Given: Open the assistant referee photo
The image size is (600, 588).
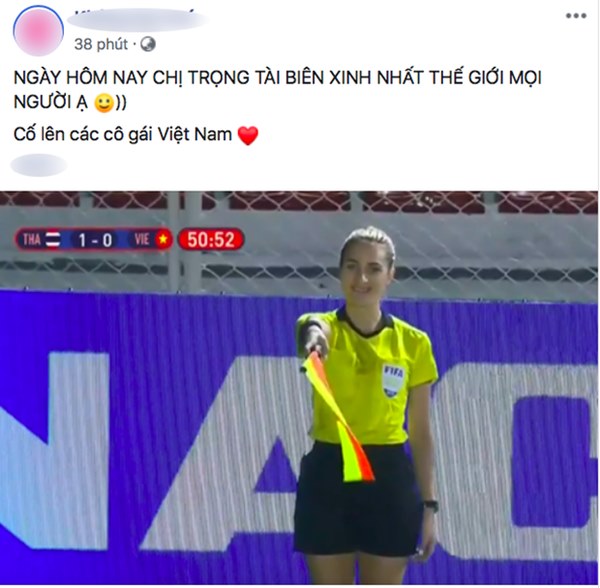Looking at the screenshot, I should [299, 388].
